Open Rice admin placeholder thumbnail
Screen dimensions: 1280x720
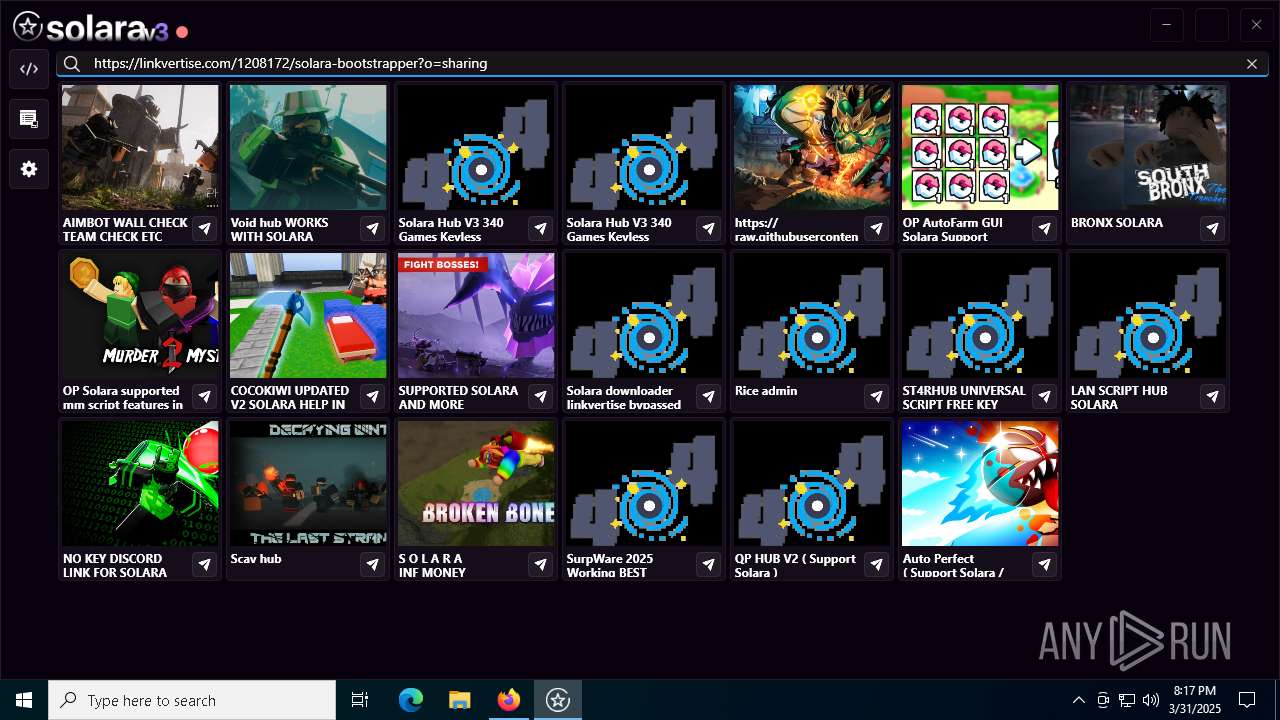coord(812,315)
